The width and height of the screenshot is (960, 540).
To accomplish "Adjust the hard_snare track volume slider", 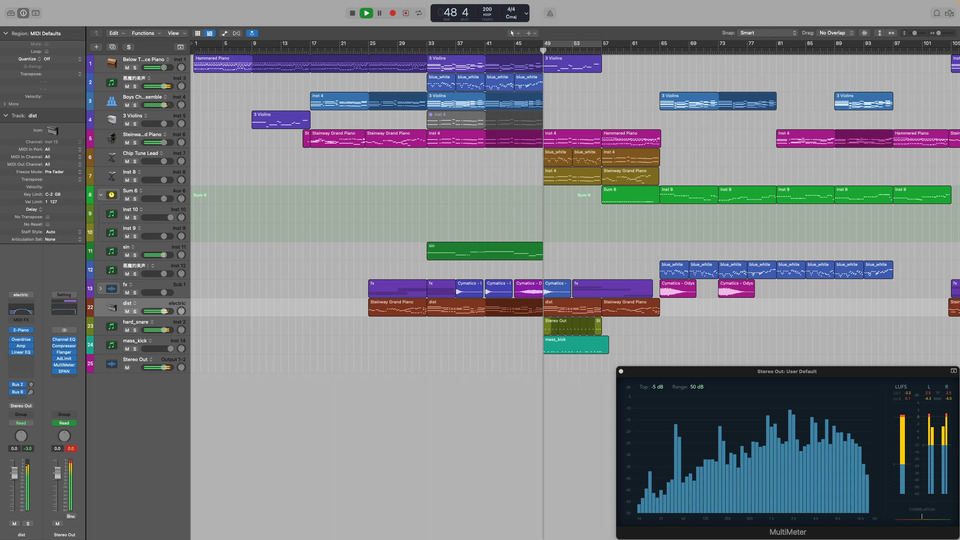I will [156, 329].
